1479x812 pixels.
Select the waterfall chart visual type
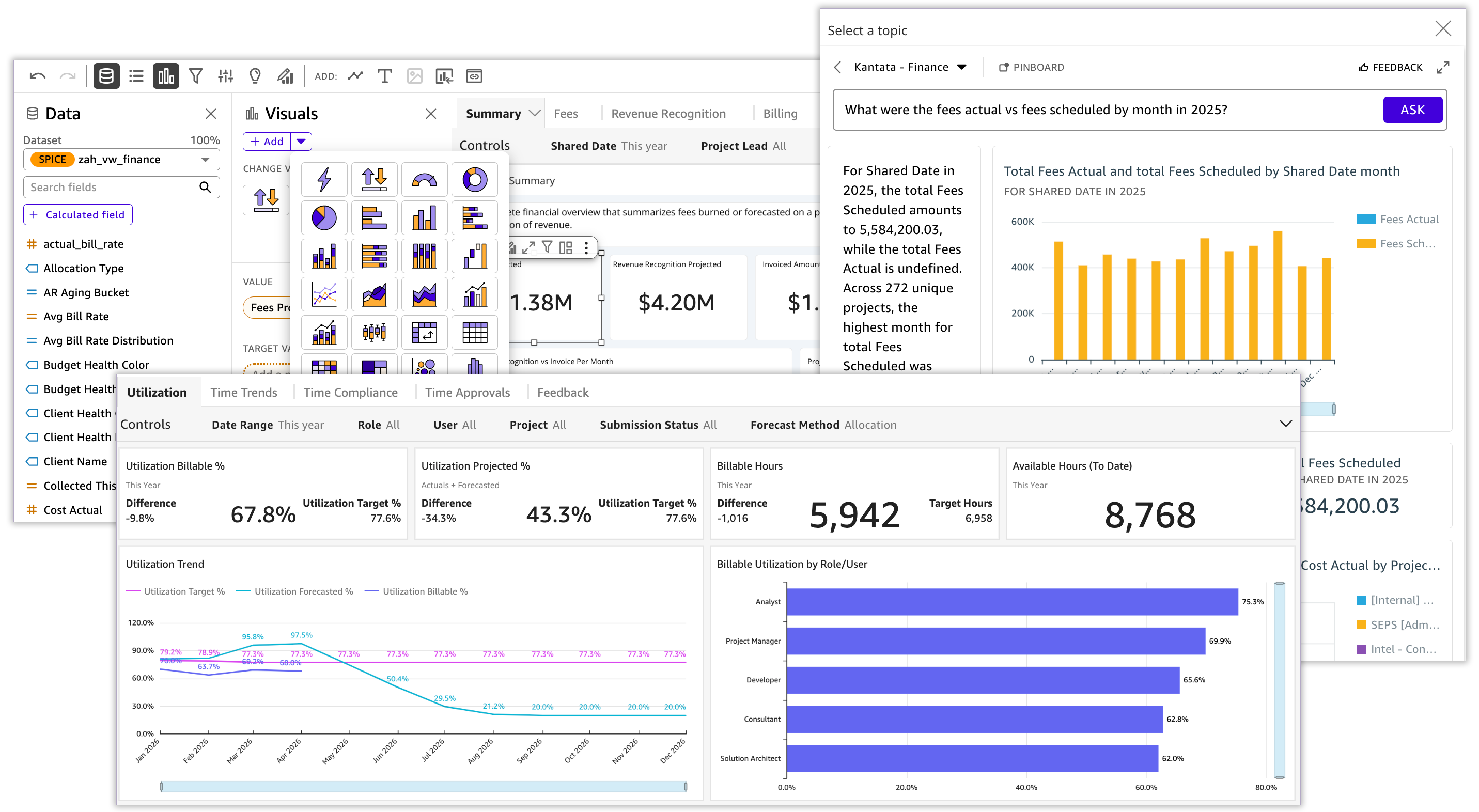[475, 256]
